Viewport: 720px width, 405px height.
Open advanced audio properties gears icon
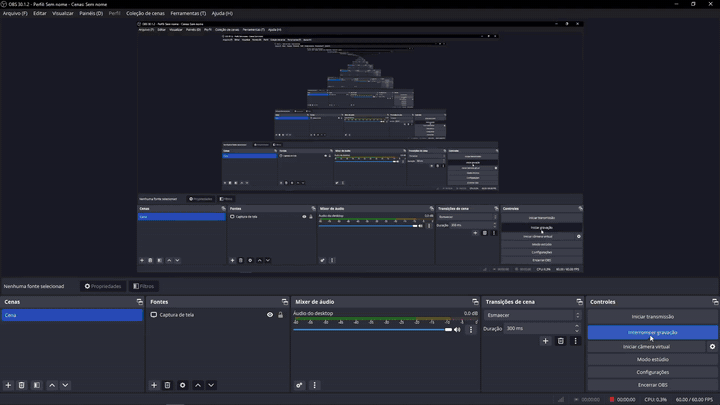coord(299,385)
